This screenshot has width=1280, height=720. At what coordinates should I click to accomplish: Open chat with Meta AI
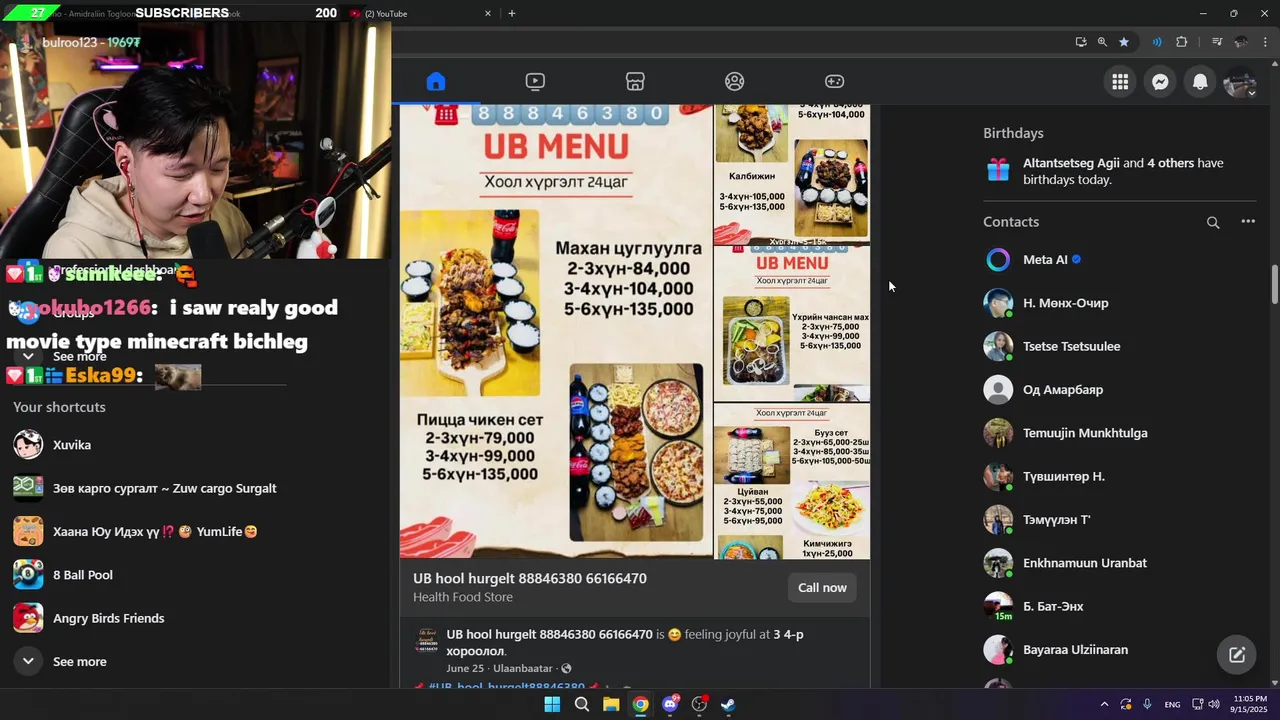pos(1120,260)
